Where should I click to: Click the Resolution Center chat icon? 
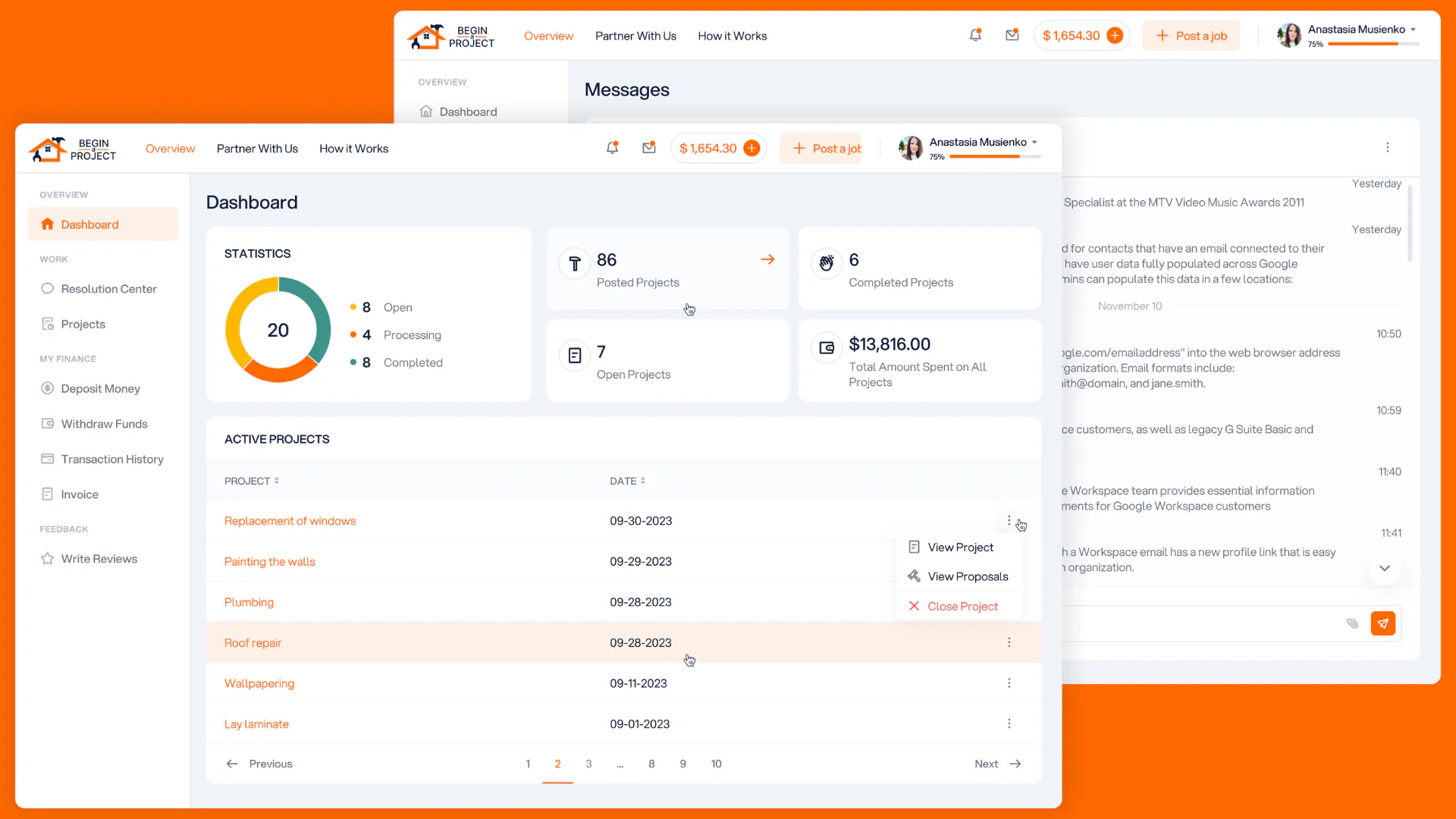[x=47, y=289]
